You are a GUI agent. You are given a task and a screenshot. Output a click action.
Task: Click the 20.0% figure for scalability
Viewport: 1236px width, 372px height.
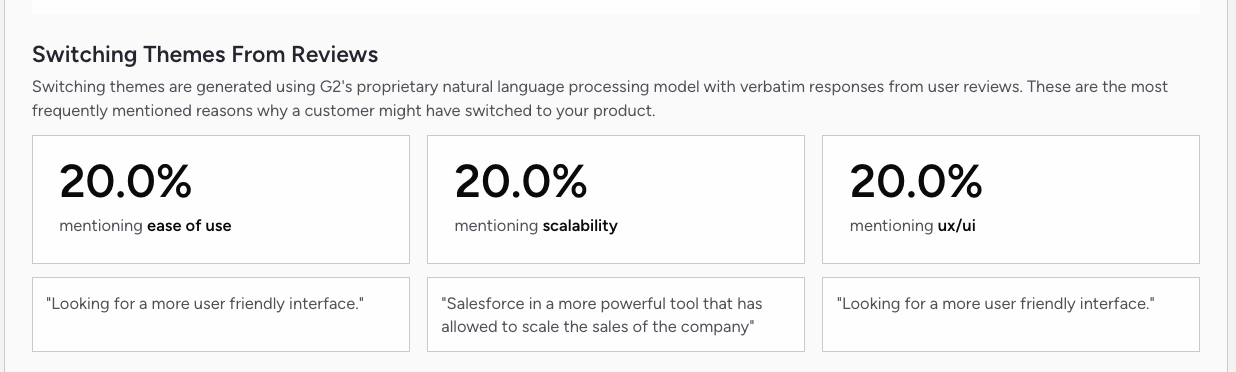(x=520, y=182)
